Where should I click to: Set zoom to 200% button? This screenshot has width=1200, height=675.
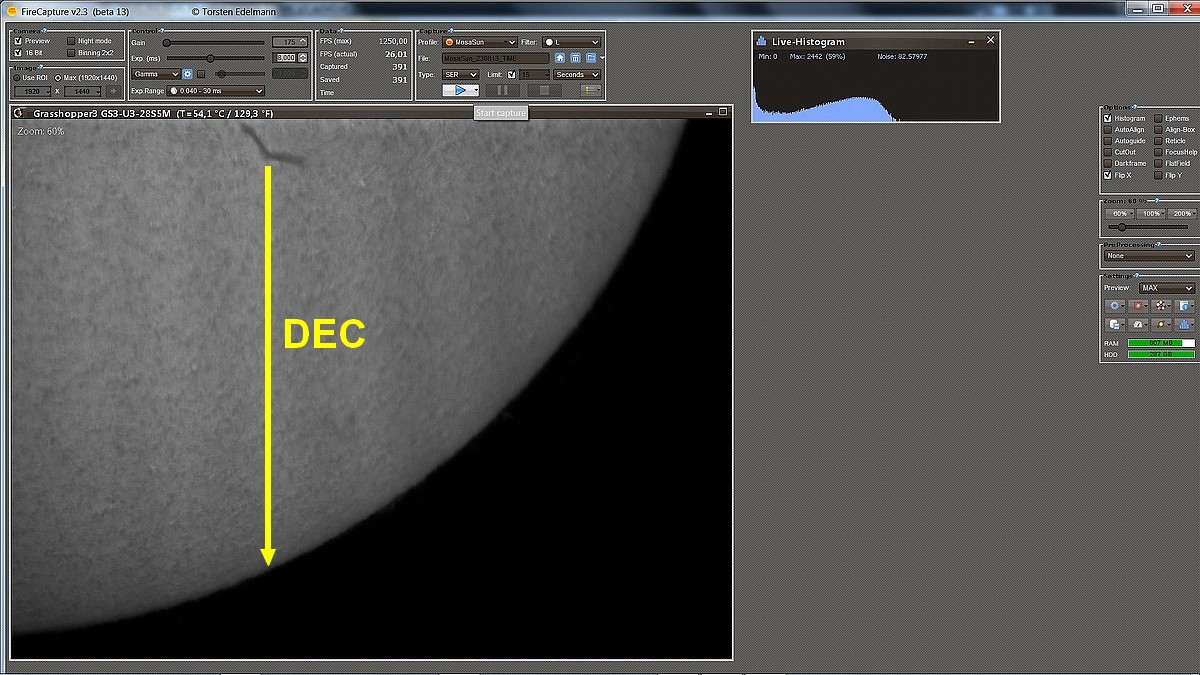(x=1181, y=213)
